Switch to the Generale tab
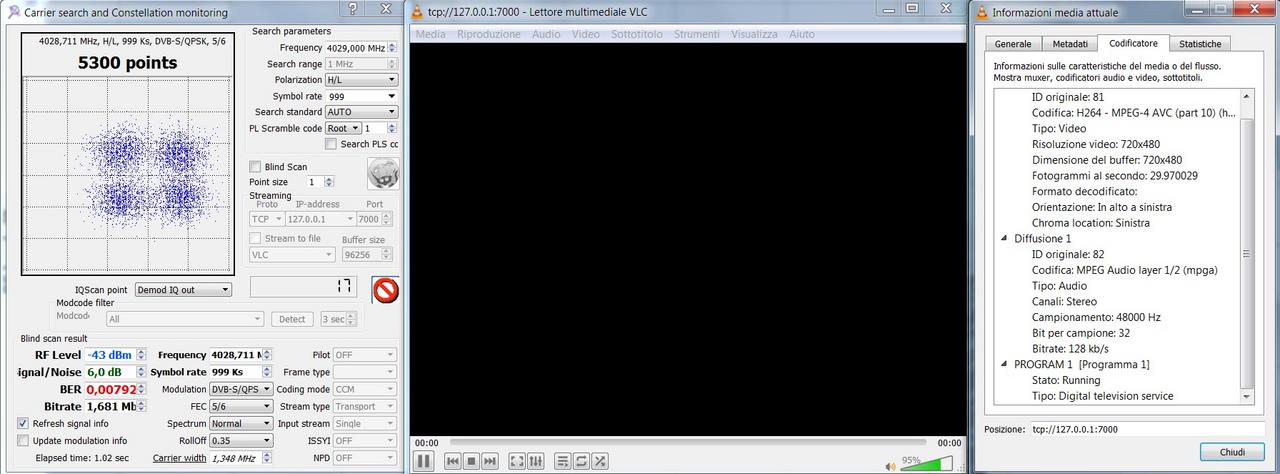This screenshot has width=1280, height=474. tap(1013, 44)
